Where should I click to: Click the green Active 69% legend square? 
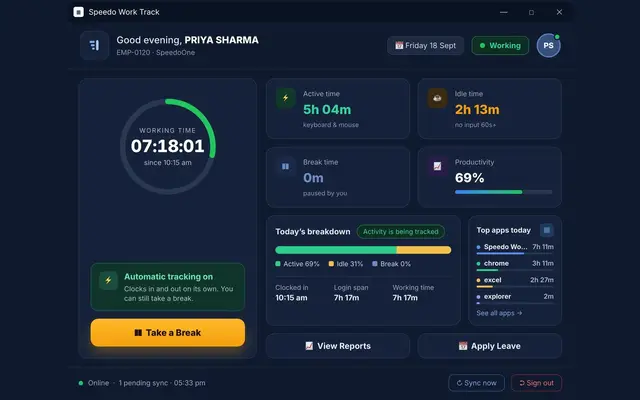coord(278,264)
